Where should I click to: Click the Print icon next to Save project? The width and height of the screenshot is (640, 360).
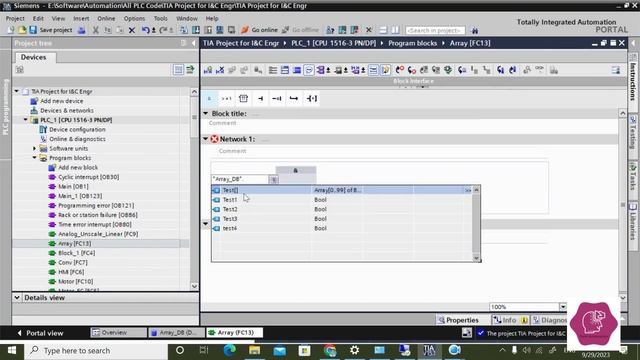(x=82, y=30)
